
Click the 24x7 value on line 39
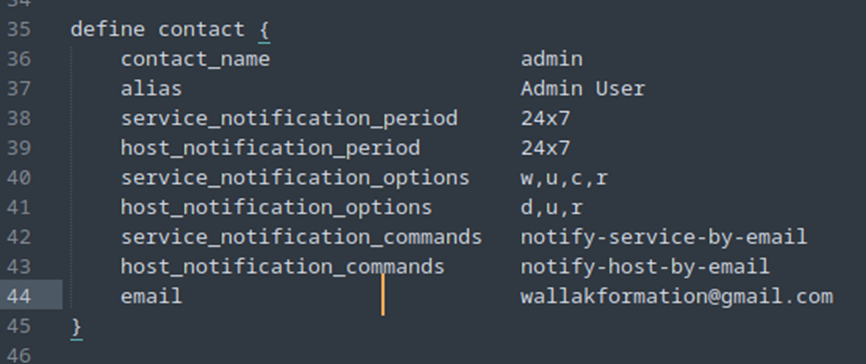(x=545, y=149)
